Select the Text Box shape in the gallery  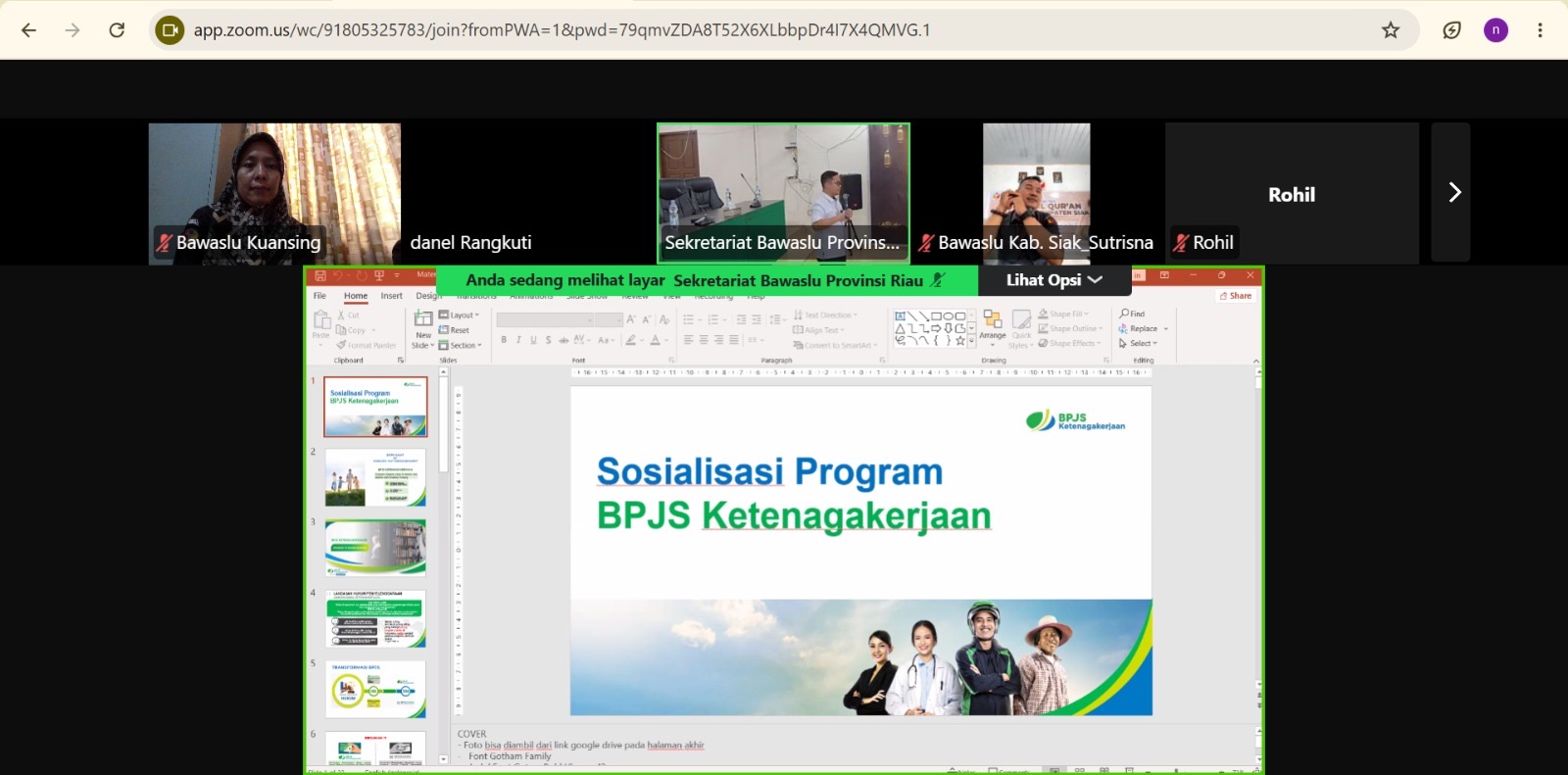[x=900, y=316]
